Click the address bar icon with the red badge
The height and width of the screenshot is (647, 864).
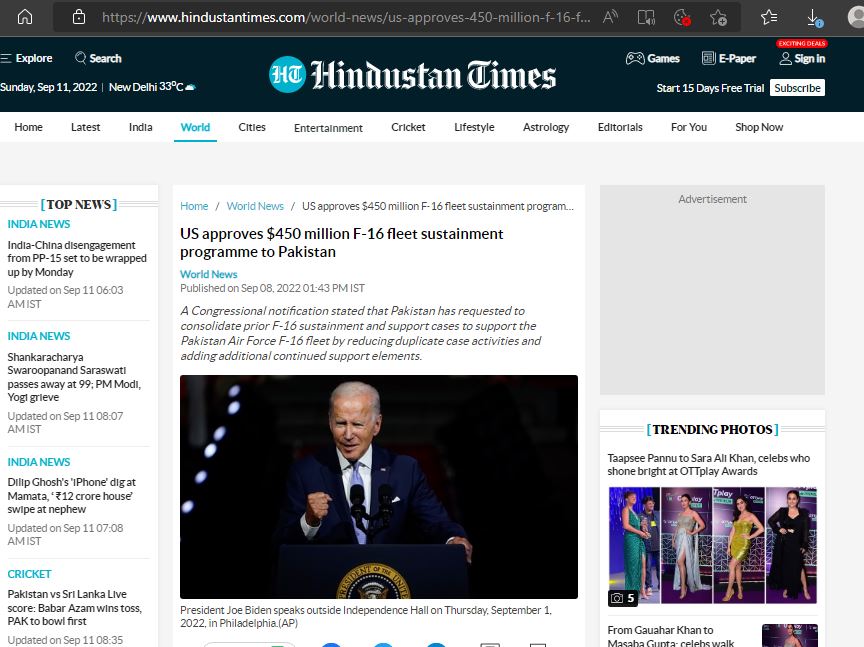pyautogui.click(x=682, y=17)
